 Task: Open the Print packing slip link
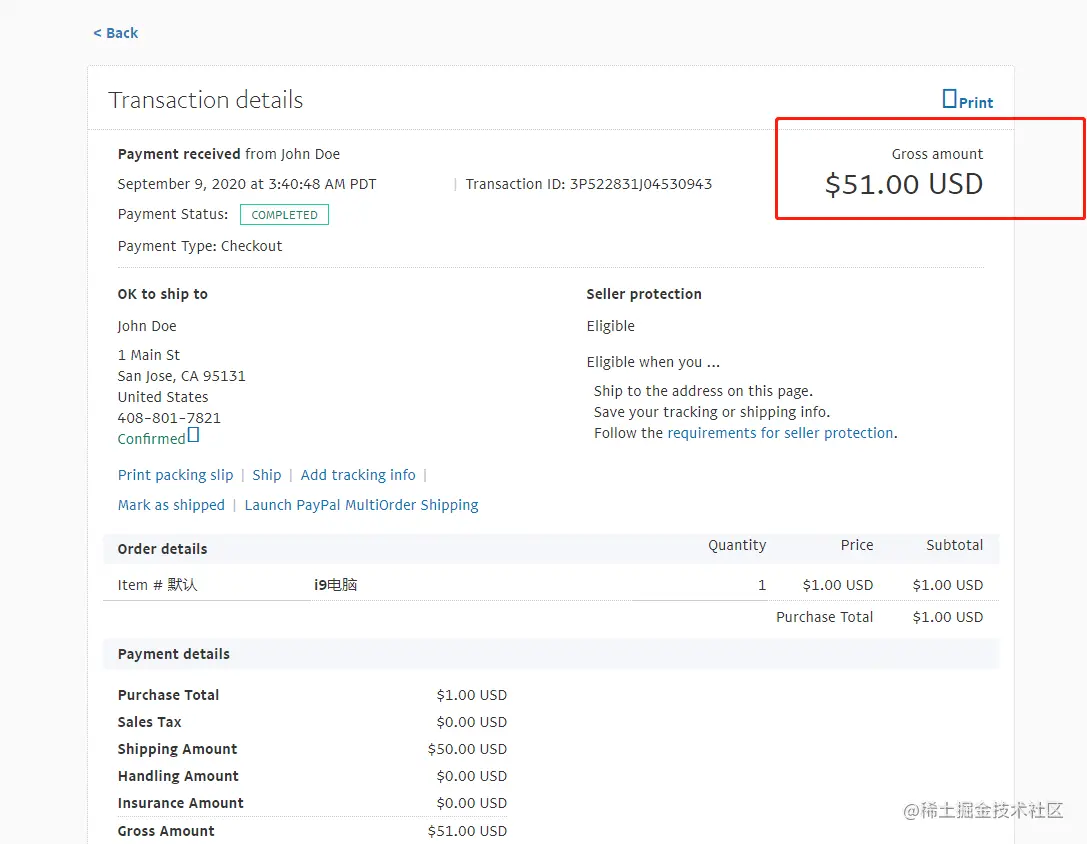pyautogui.click(x=175, y=475)
